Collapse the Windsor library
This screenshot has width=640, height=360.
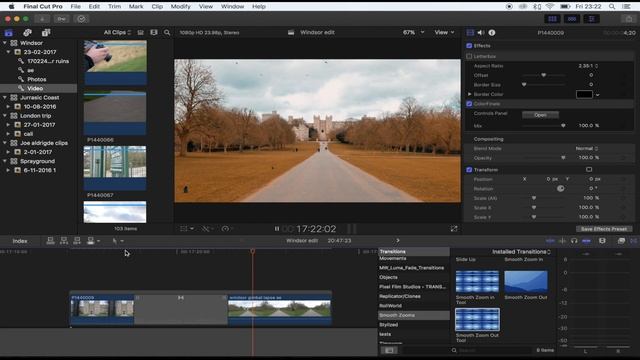point(5,43)
